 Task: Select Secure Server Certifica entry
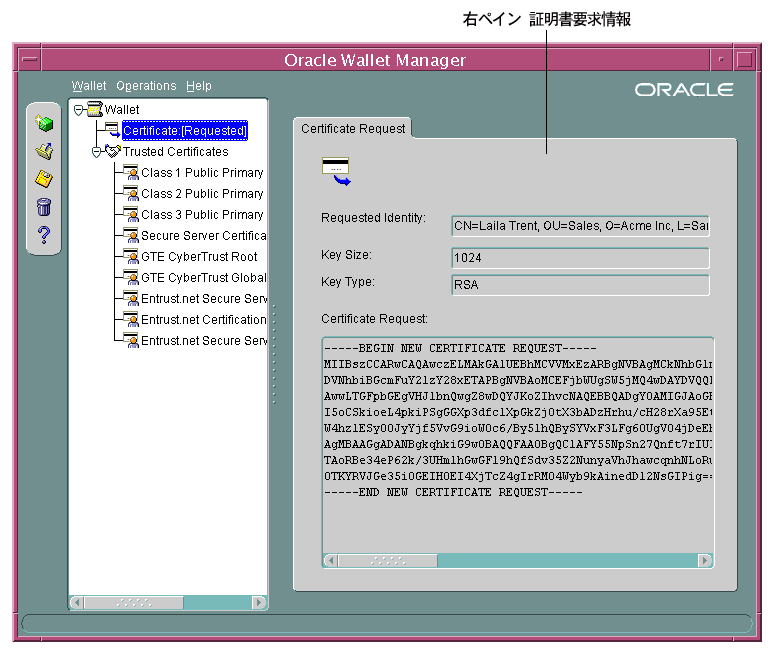[203, 235]
